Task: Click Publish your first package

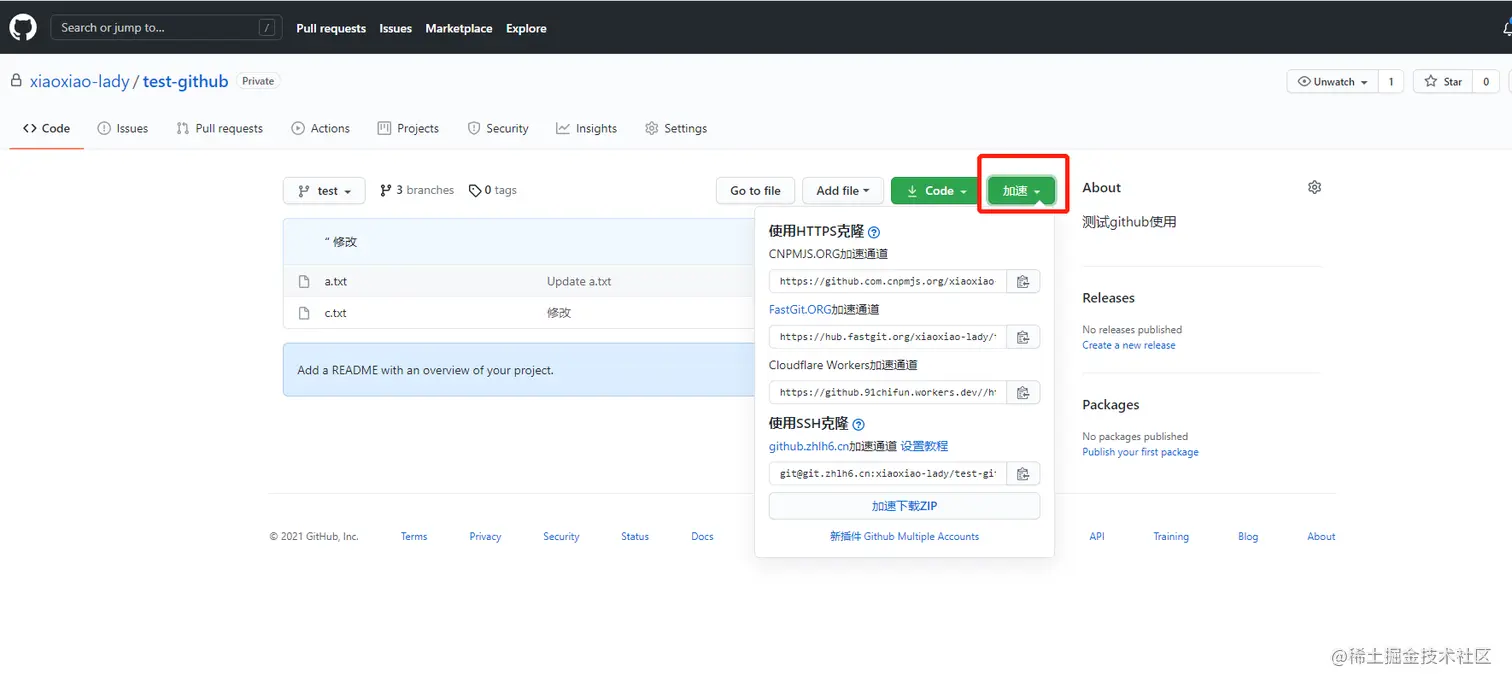Action: (1140, 452)
